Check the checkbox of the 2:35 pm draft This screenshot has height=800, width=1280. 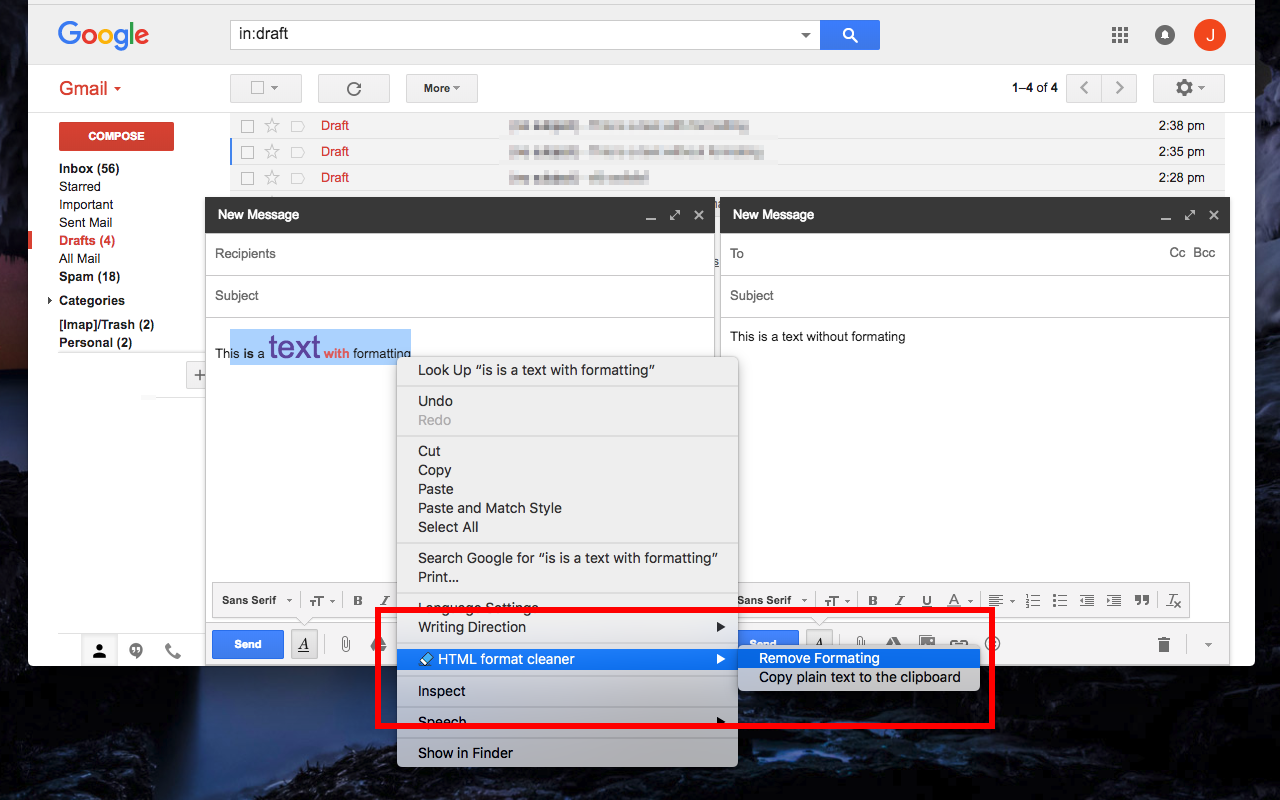pyautogui.click(x=247, y=151)
